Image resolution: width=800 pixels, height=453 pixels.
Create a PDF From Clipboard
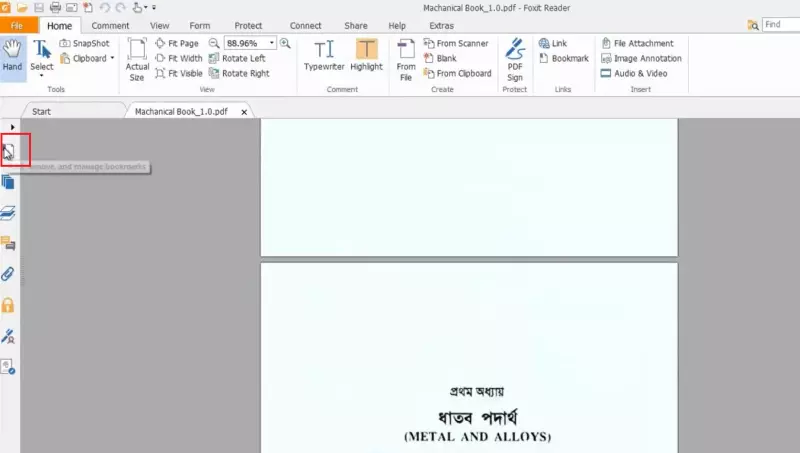coord(458,73)
